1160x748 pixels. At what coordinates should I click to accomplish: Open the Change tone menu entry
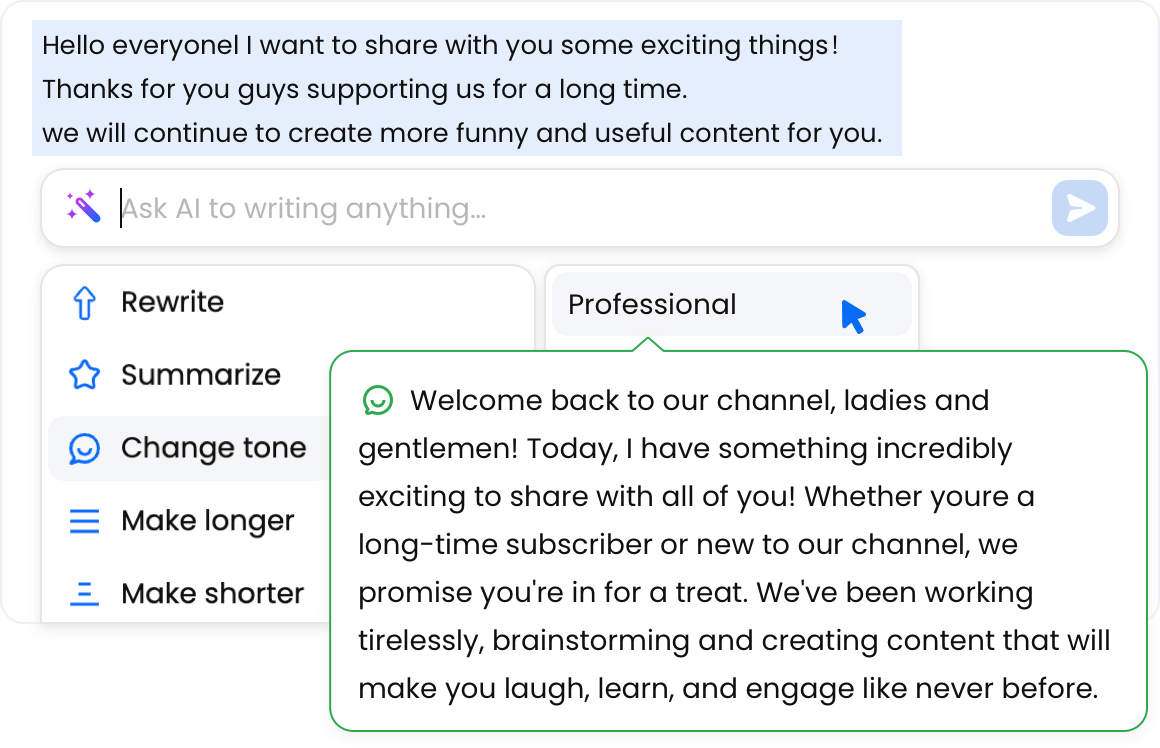click(213, 448)
